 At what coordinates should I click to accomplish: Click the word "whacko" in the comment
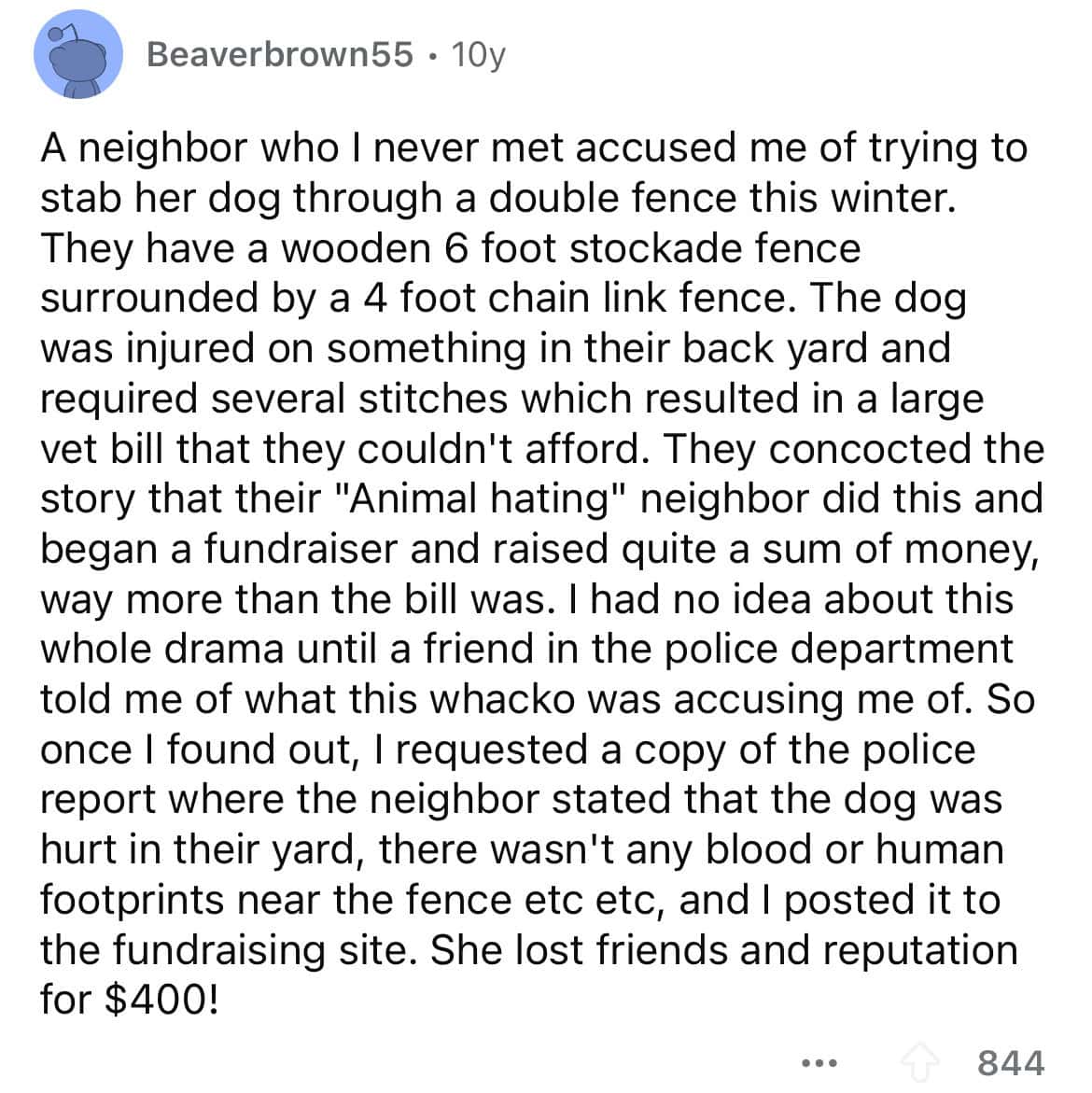tap(506, 698)
